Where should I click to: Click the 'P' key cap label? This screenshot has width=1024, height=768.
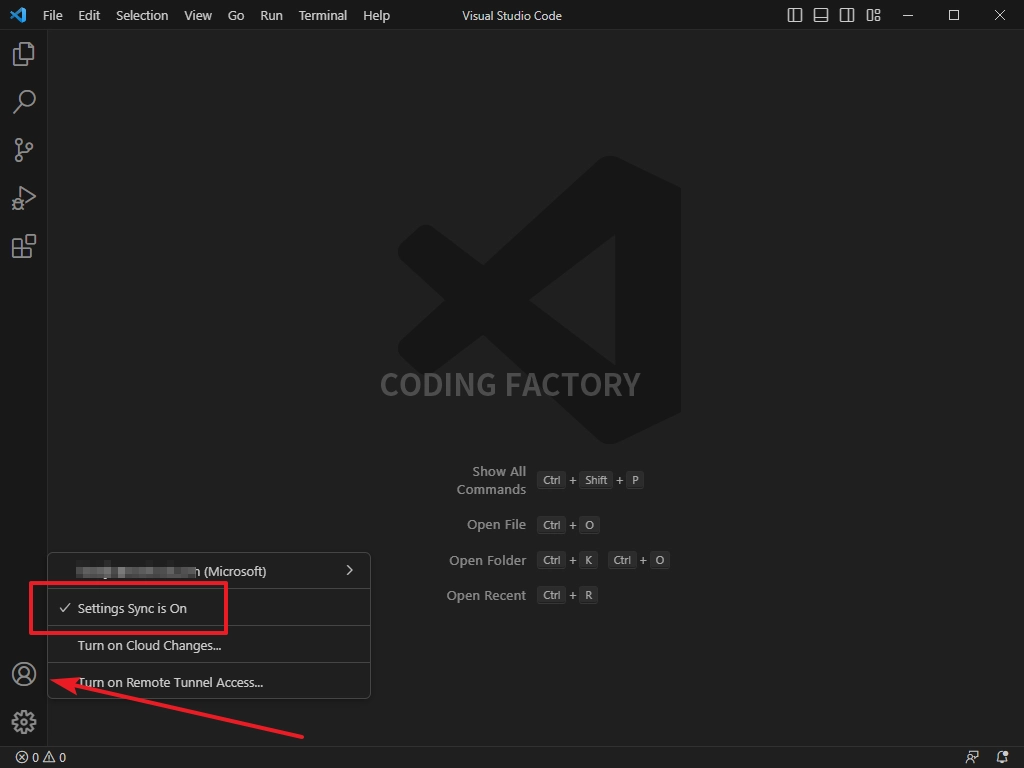(635, 480)
